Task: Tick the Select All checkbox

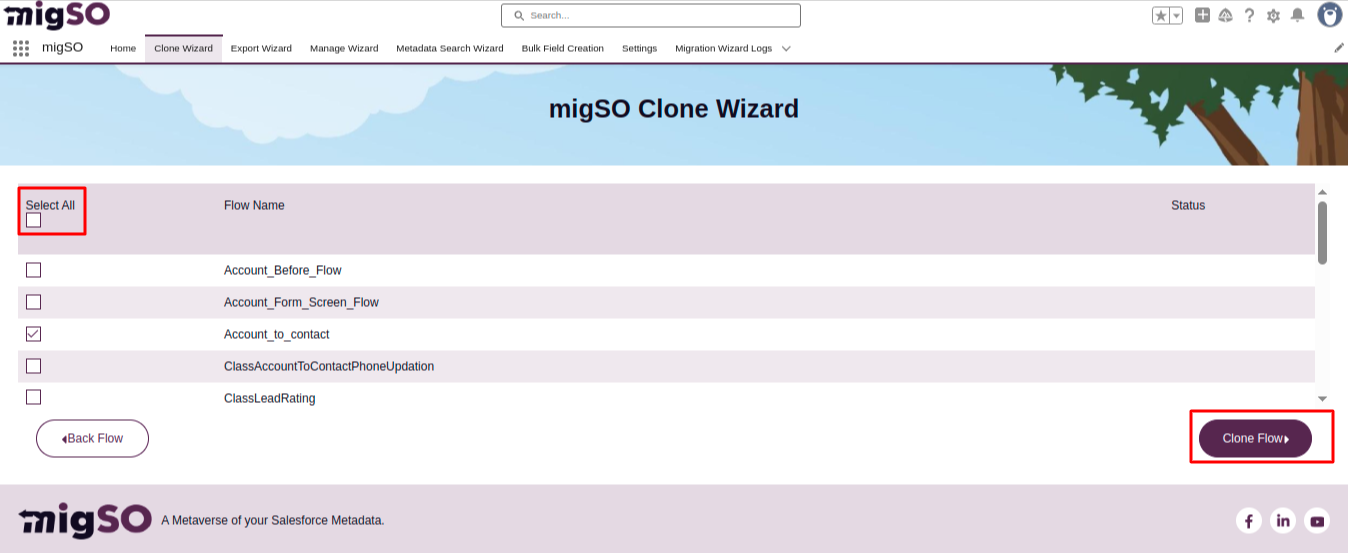Action: point(34,220)
